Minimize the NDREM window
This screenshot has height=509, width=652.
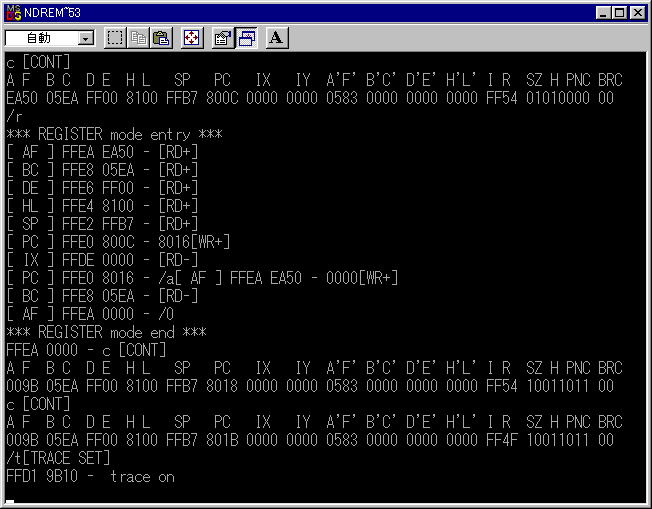click(602, 12)
